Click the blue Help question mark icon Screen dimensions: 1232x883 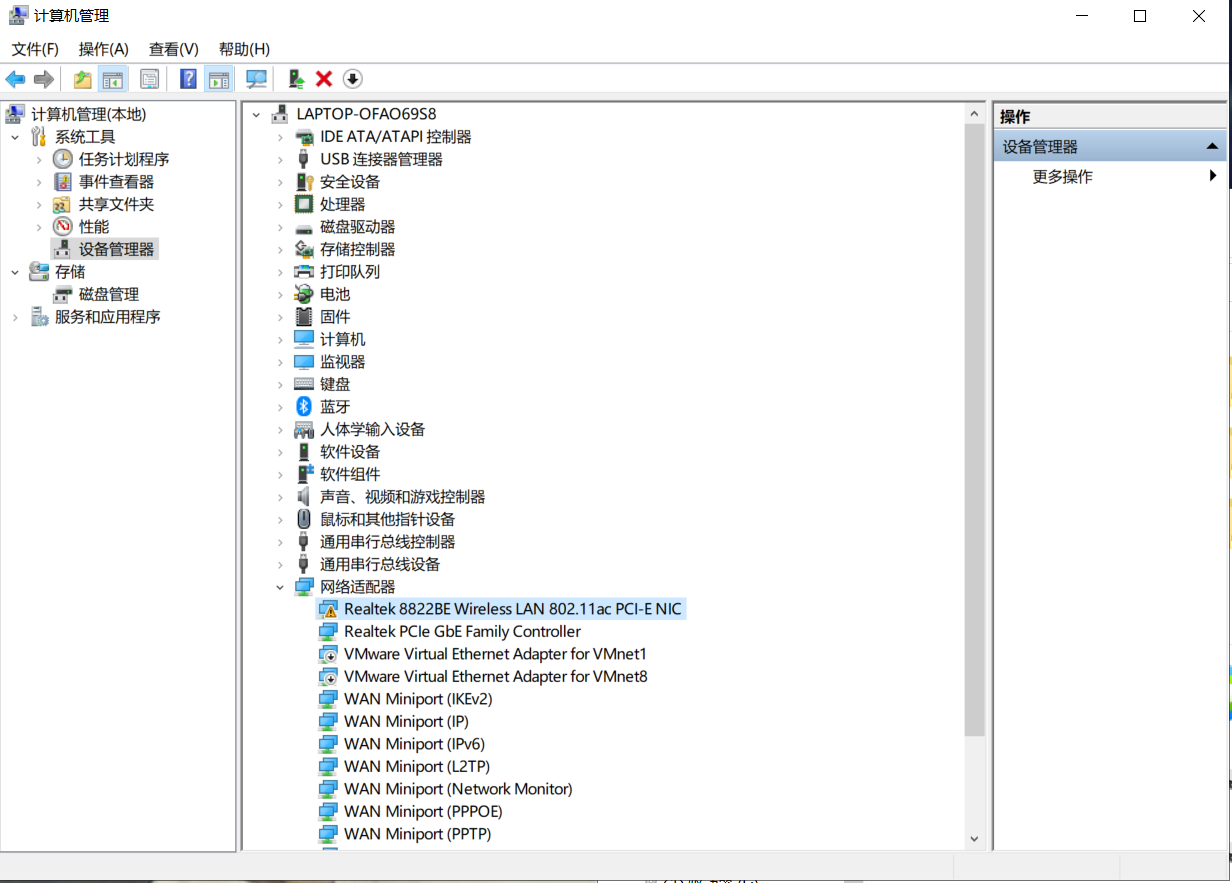pyautogui.click(x=188, y=79)
